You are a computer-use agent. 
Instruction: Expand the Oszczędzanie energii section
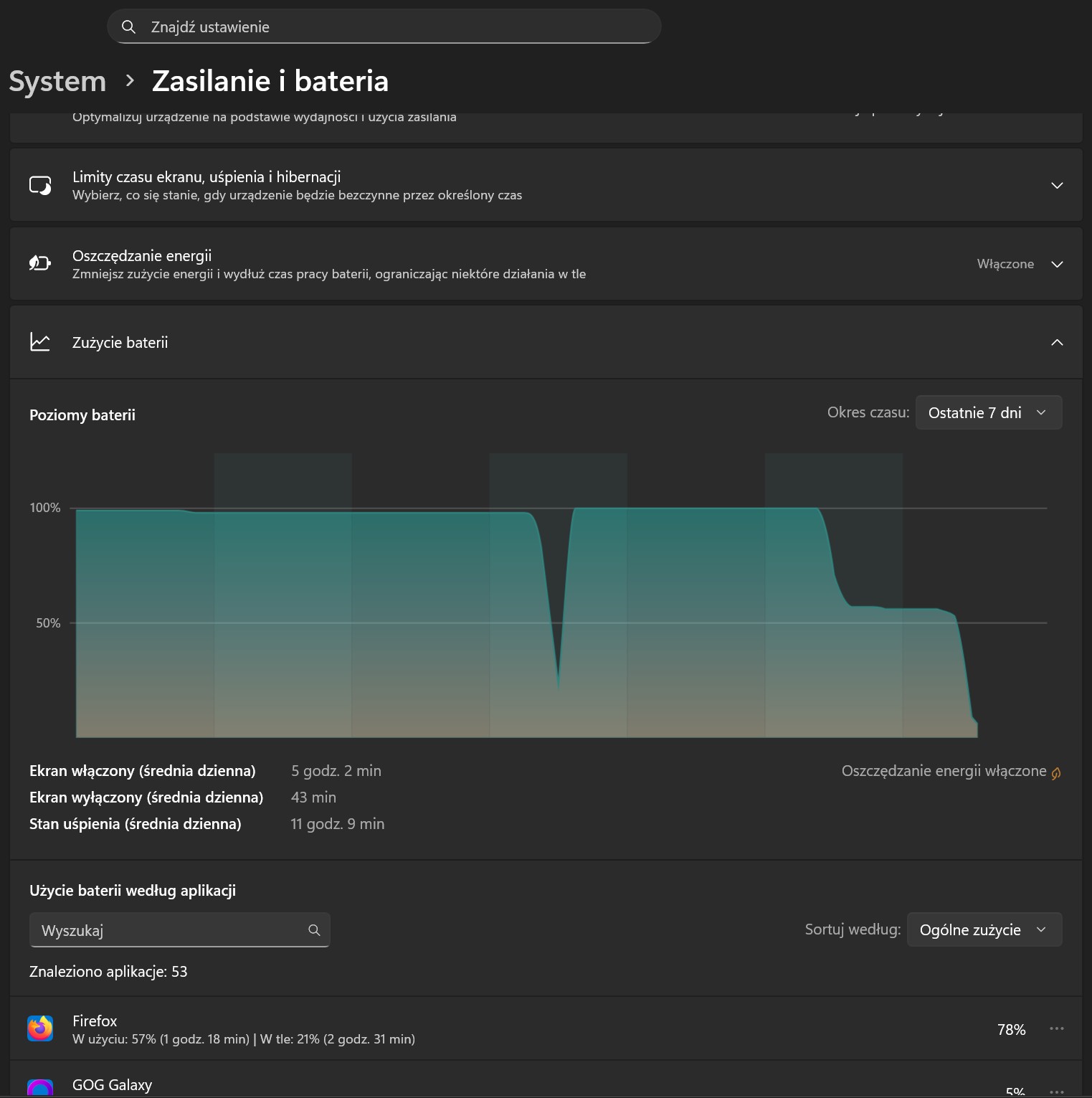[x=1056, y=264]
